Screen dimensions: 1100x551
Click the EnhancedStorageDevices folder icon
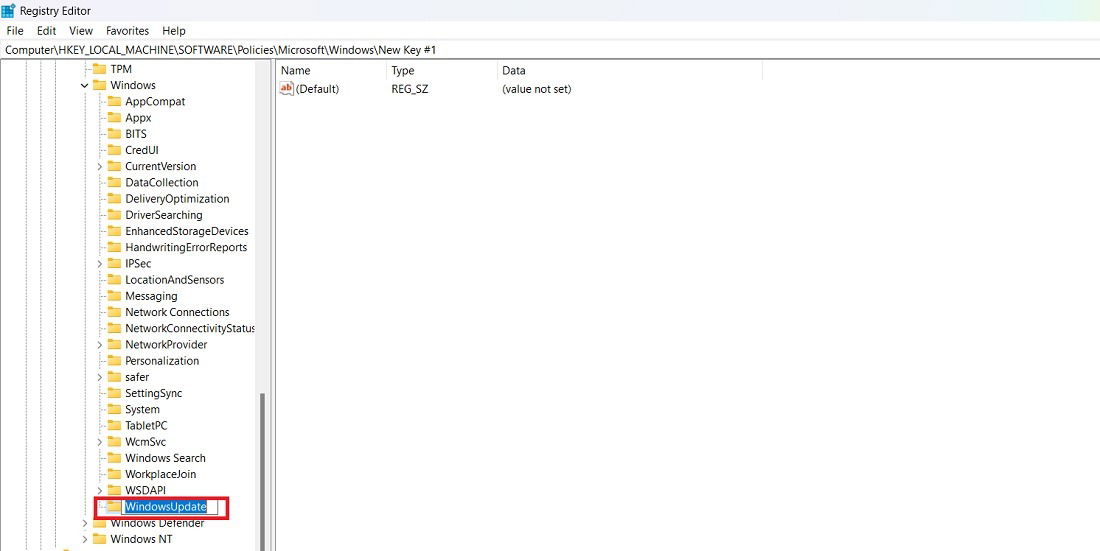tap(114, 232)
